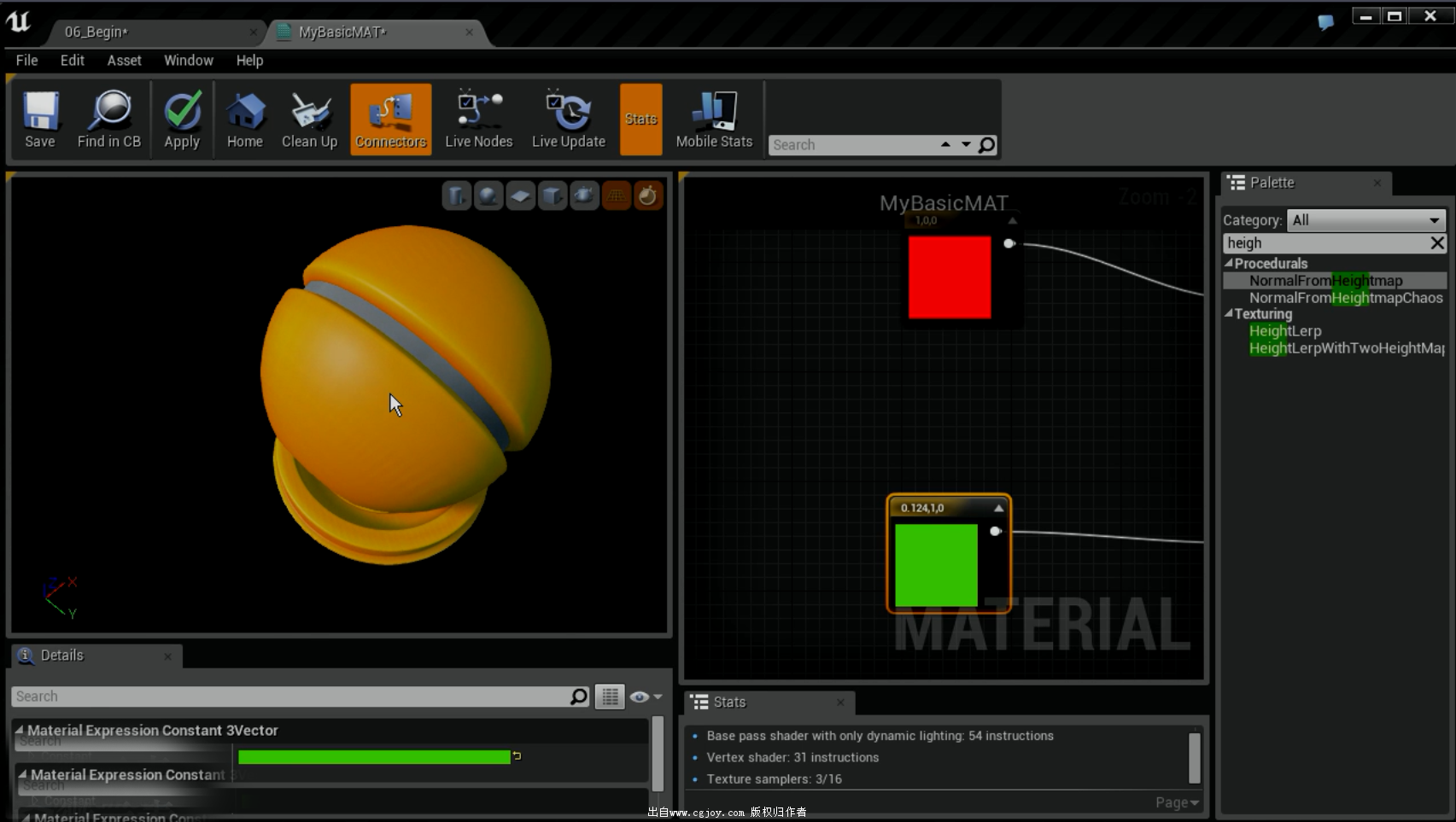Collapse the Procedurals category

coord(1229,263)
